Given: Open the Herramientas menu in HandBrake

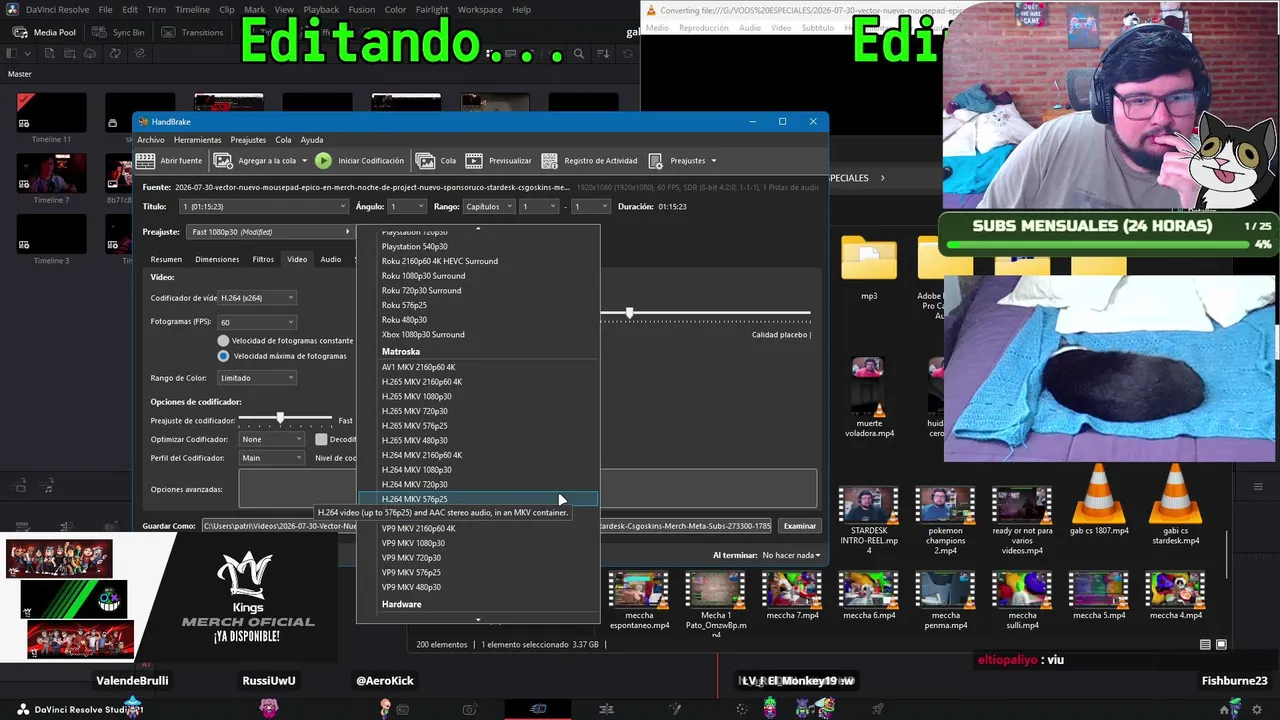Looking at the screenshot, I should pos(197,140).
